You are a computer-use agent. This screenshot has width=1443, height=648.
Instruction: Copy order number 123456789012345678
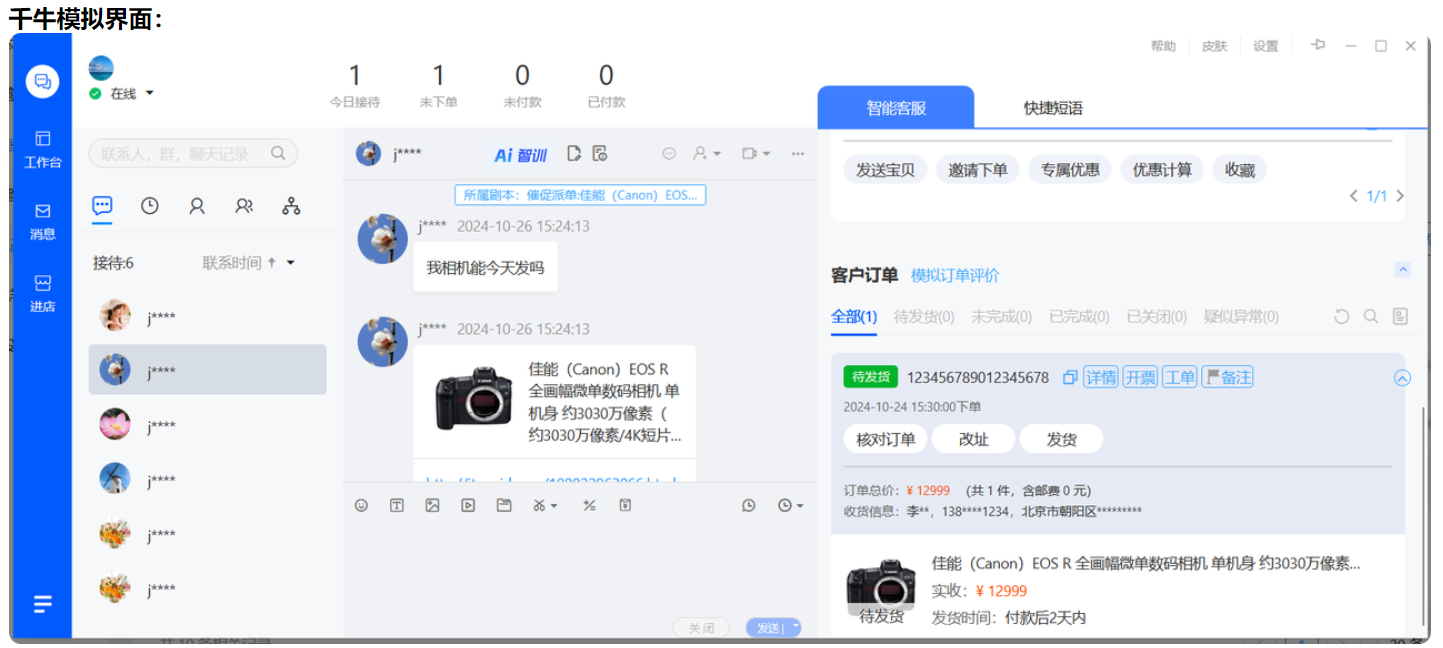click(x=1070, y=377)
